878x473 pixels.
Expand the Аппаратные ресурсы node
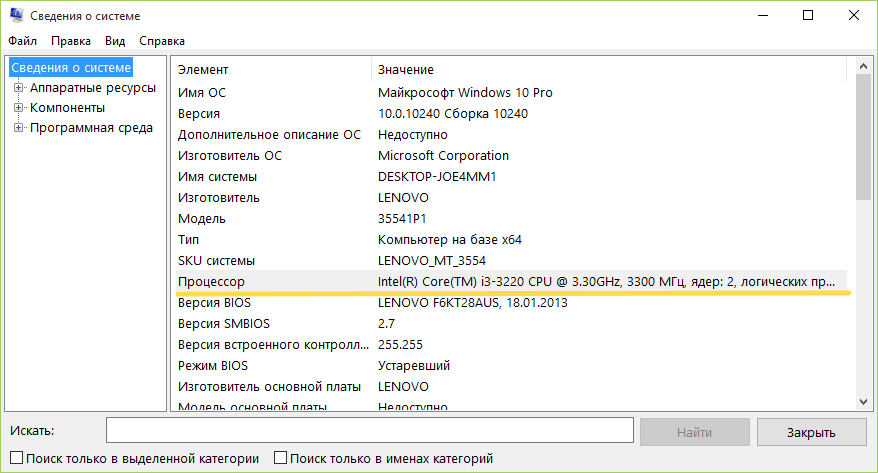pyautogui.click(x=18, y=88)
